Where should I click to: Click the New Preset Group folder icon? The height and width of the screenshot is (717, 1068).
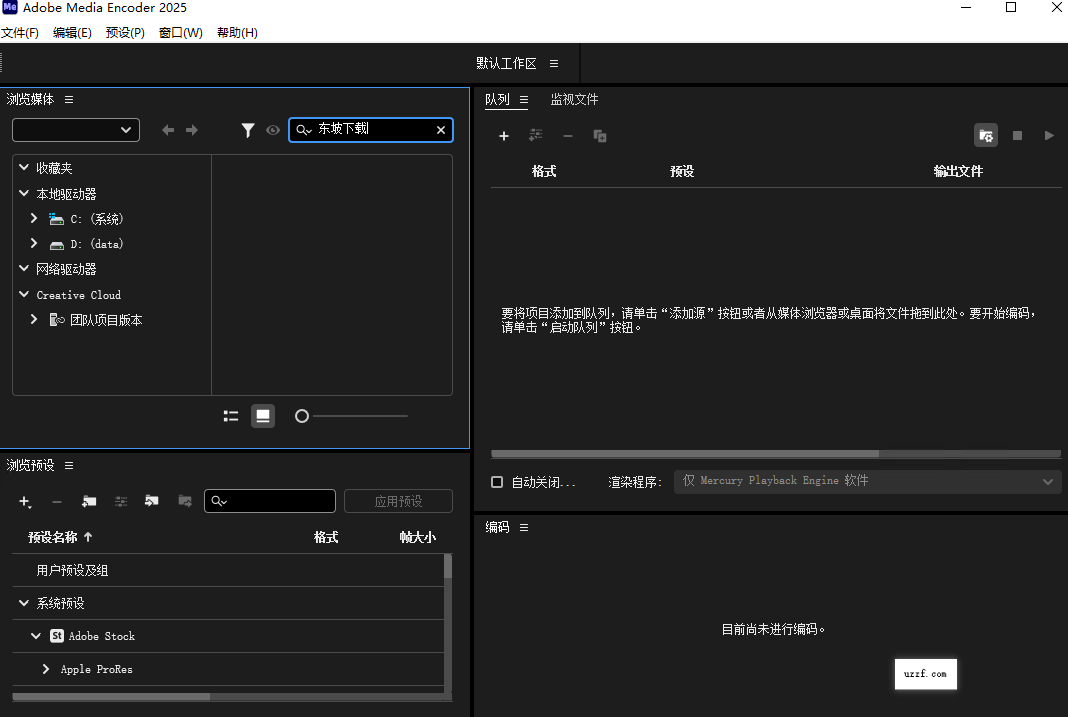point(89,501)
